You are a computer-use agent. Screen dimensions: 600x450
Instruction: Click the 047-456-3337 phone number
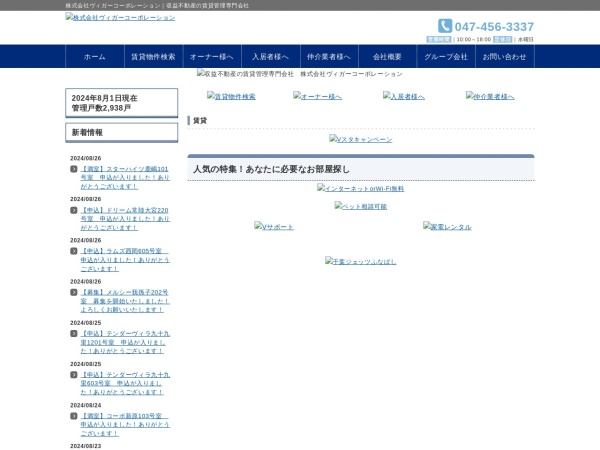pos(494,27)
